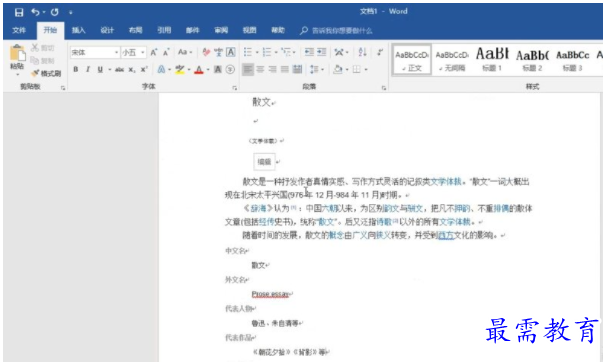Click the bullet list icon

[x=248, y=52]
